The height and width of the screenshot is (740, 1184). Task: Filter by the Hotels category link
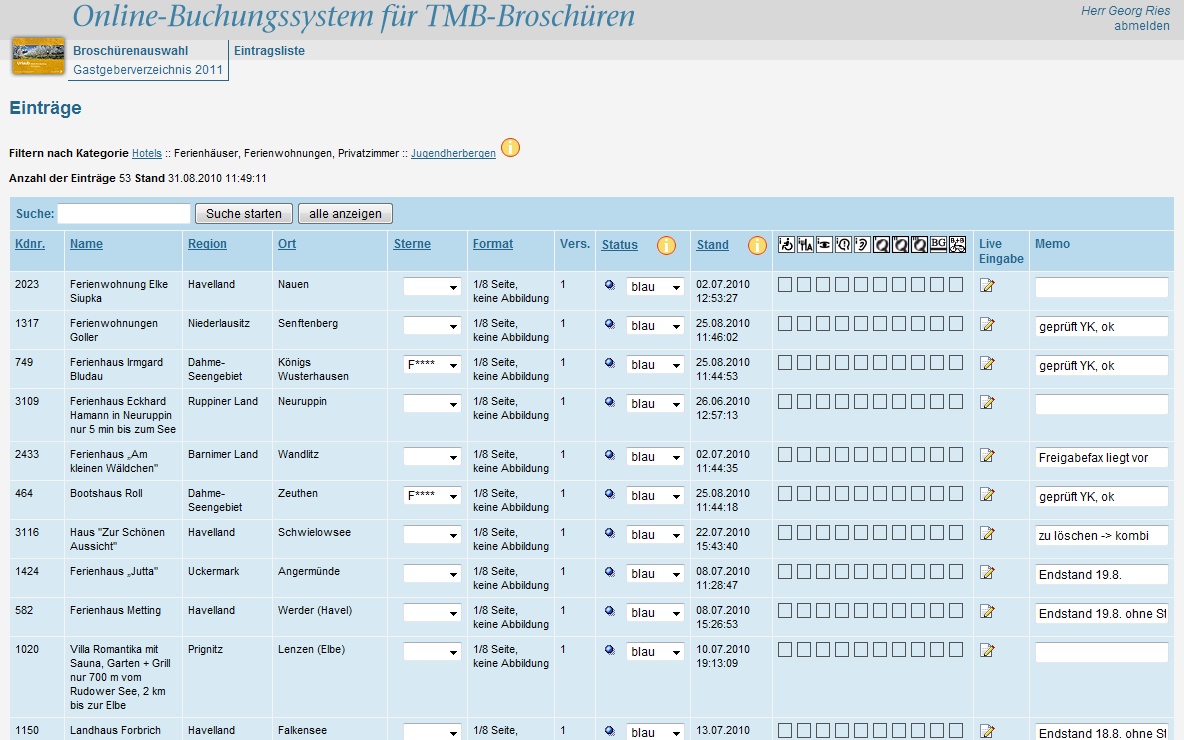(146, 154)
